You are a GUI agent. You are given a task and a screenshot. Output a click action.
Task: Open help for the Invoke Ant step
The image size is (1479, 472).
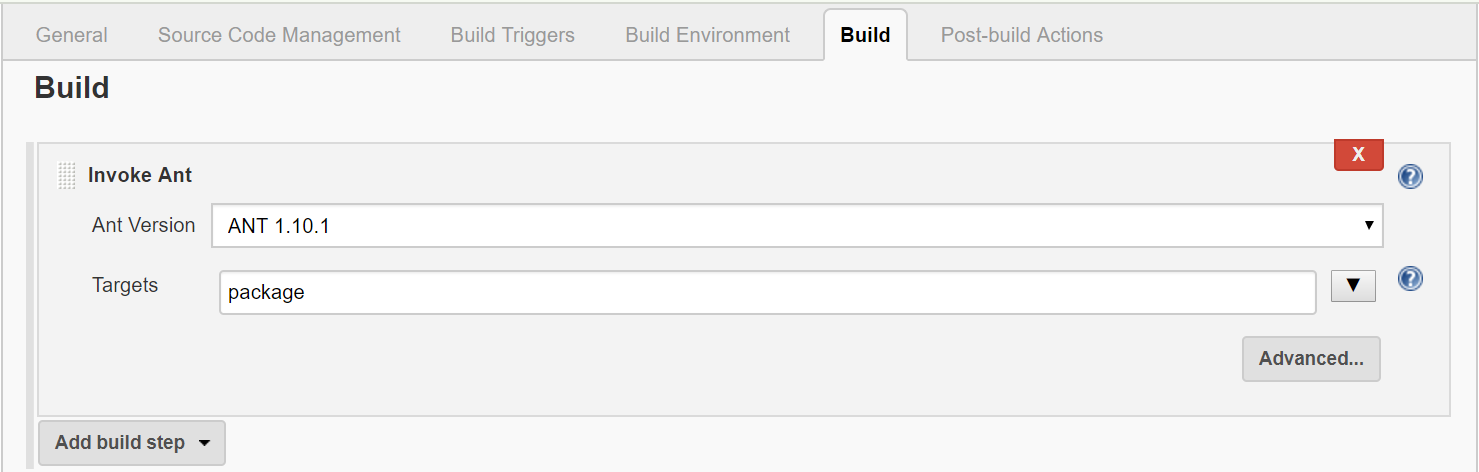tap(1410, 177)
